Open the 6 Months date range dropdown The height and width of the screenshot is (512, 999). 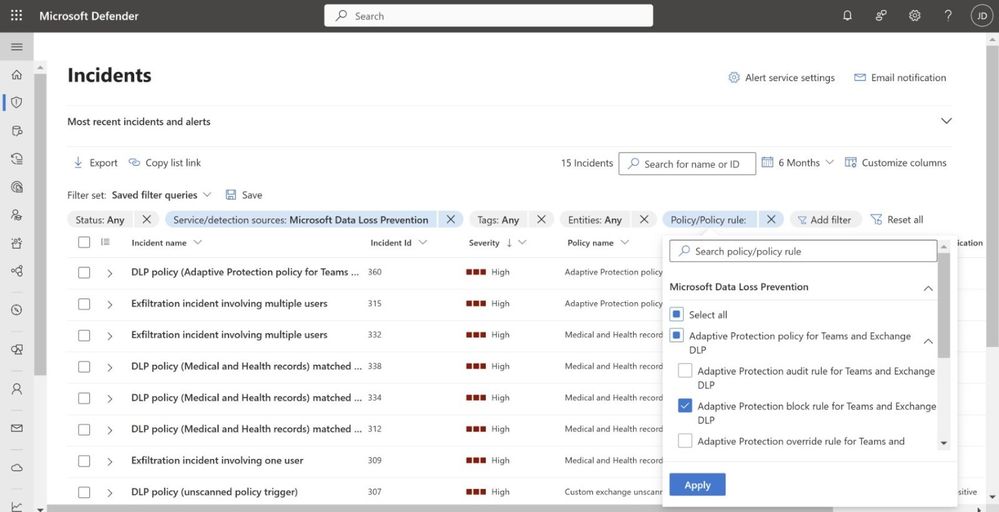[x=798, y=163]
